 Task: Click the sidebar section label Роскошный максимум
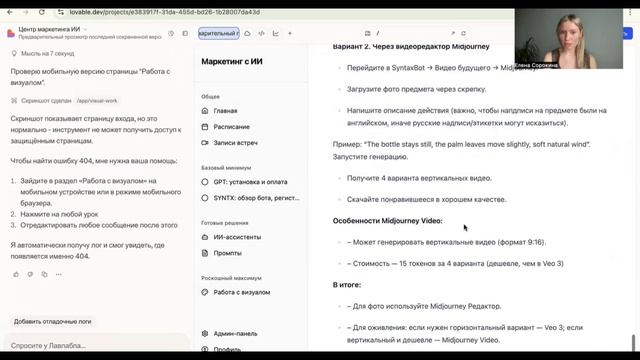pos(231,278)
